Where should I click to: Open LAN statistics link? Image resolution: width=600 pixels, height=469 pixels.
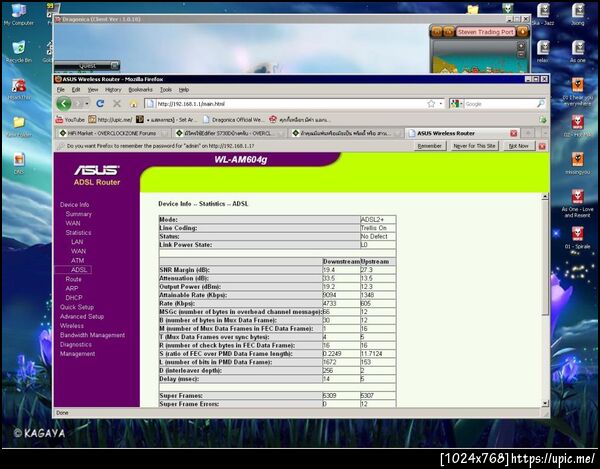(77, 242)
